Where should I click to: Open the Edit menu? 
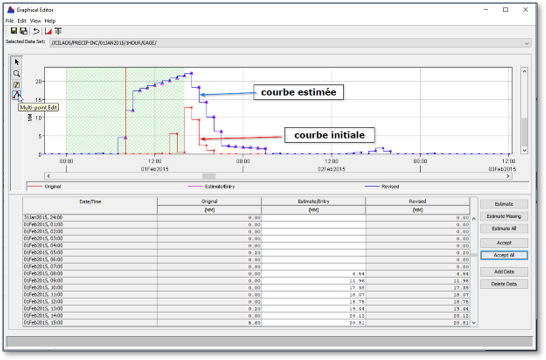[22, 21]
